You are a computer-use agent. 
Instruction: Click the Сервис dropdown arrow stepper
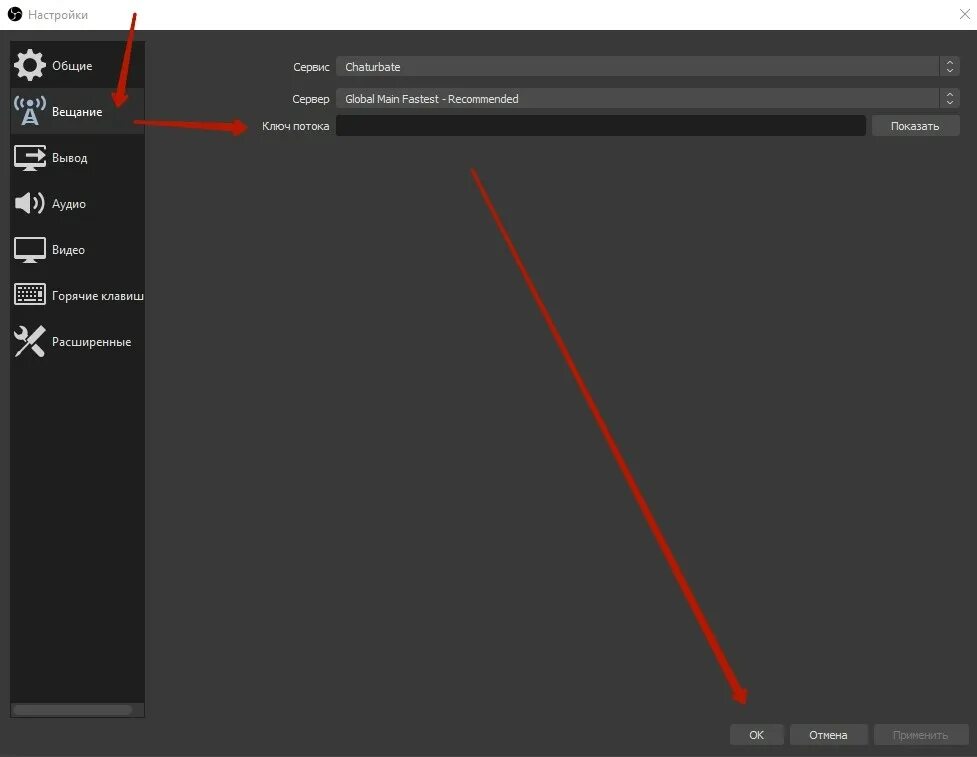click(x=950, y=67)
